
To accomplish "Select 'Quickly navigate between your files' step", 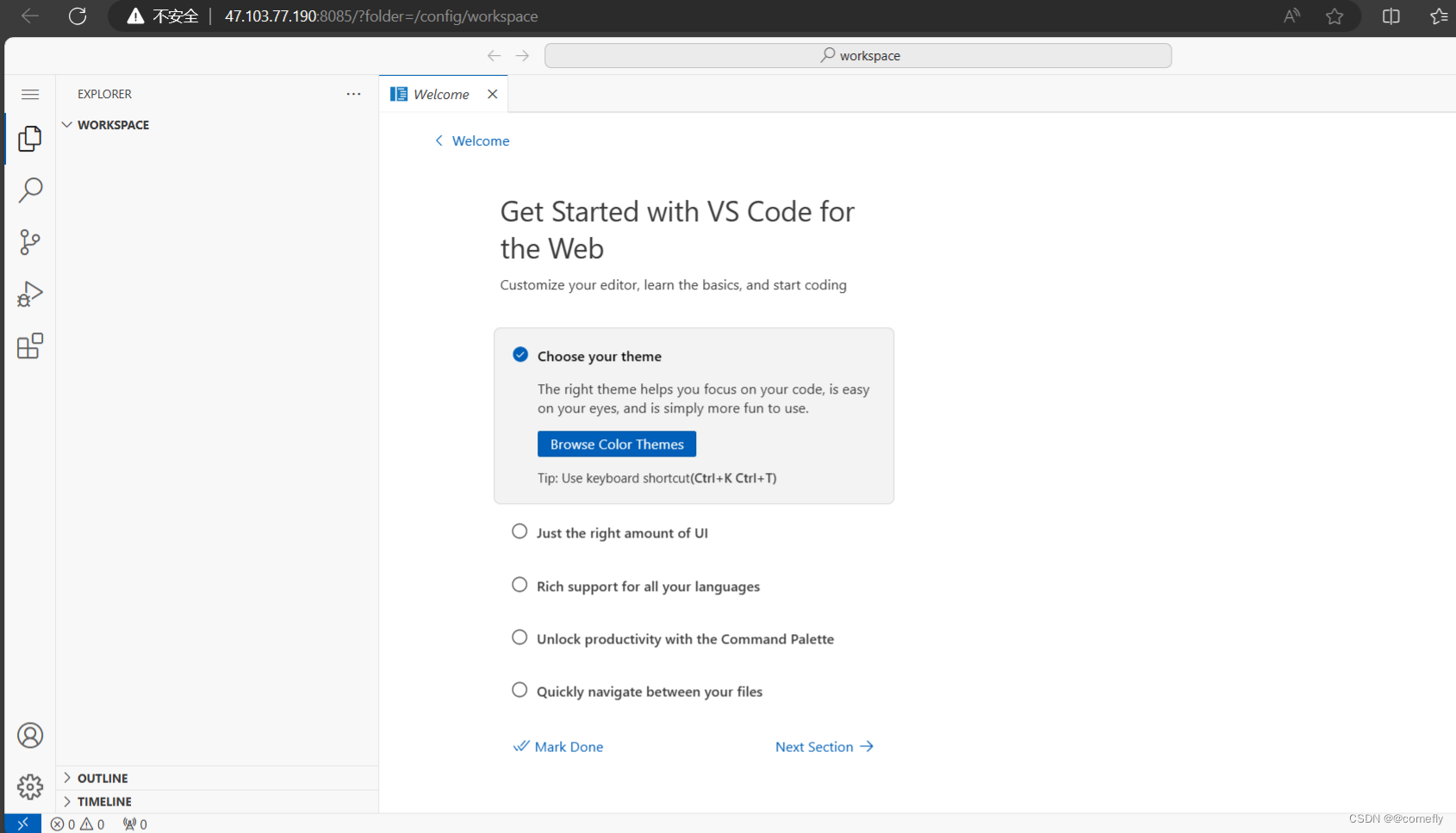I will [649, 692].
